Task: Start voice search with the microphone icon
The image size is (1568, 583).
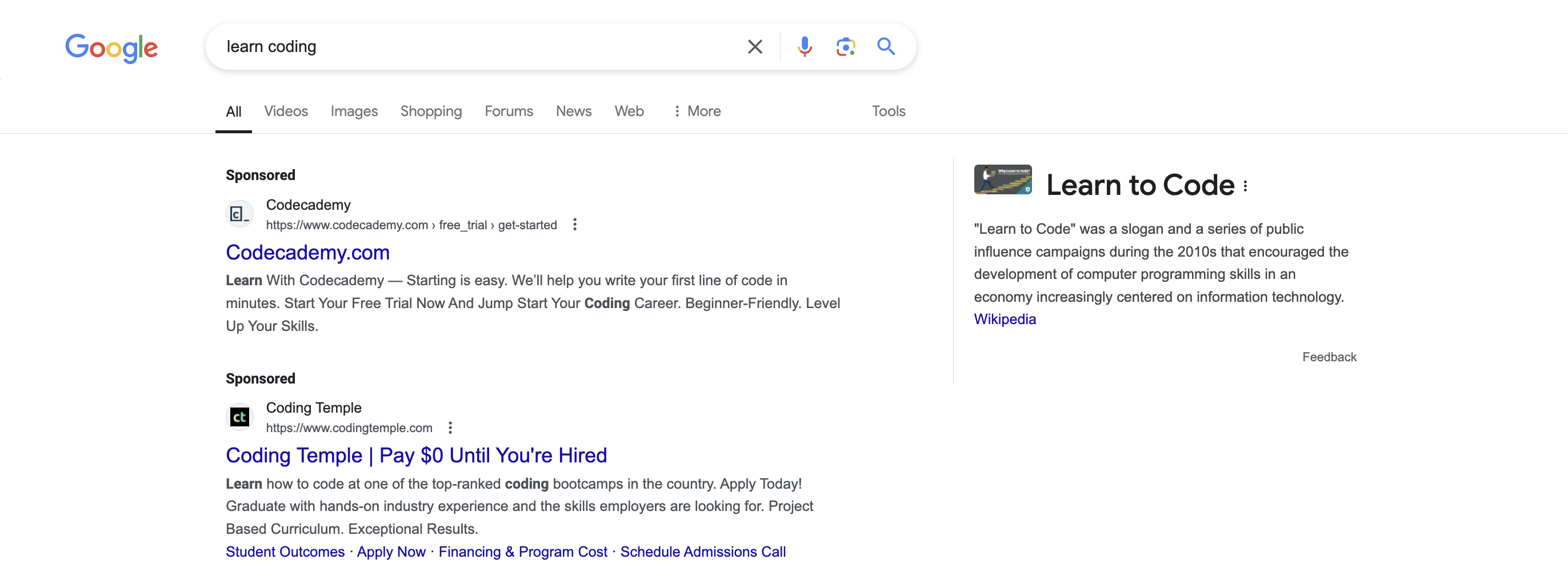Action: tap(805, 47)
